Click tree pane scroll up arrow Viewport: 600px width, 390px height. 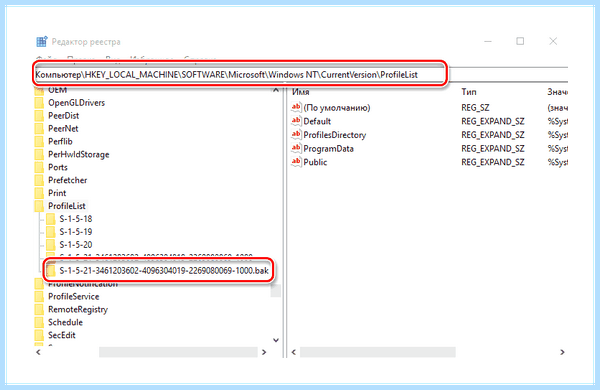pyautogui.click(x=276, y=90)
